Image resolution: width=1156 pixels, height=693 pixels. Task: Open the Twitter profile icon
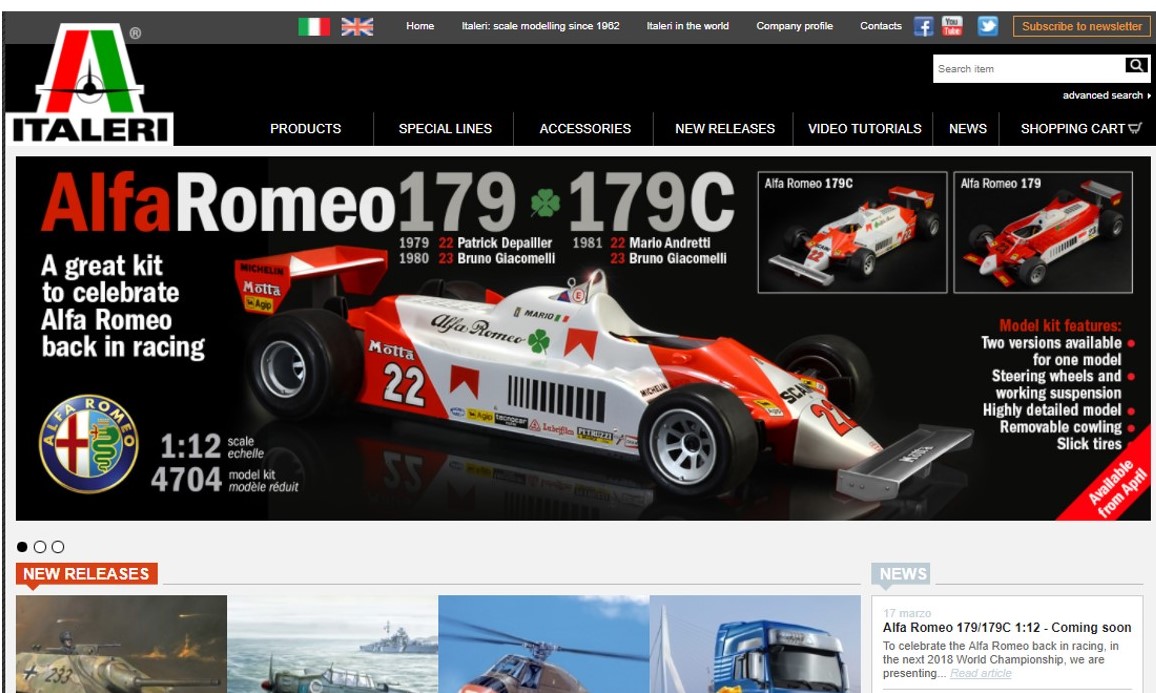click(x=988, y=27)
